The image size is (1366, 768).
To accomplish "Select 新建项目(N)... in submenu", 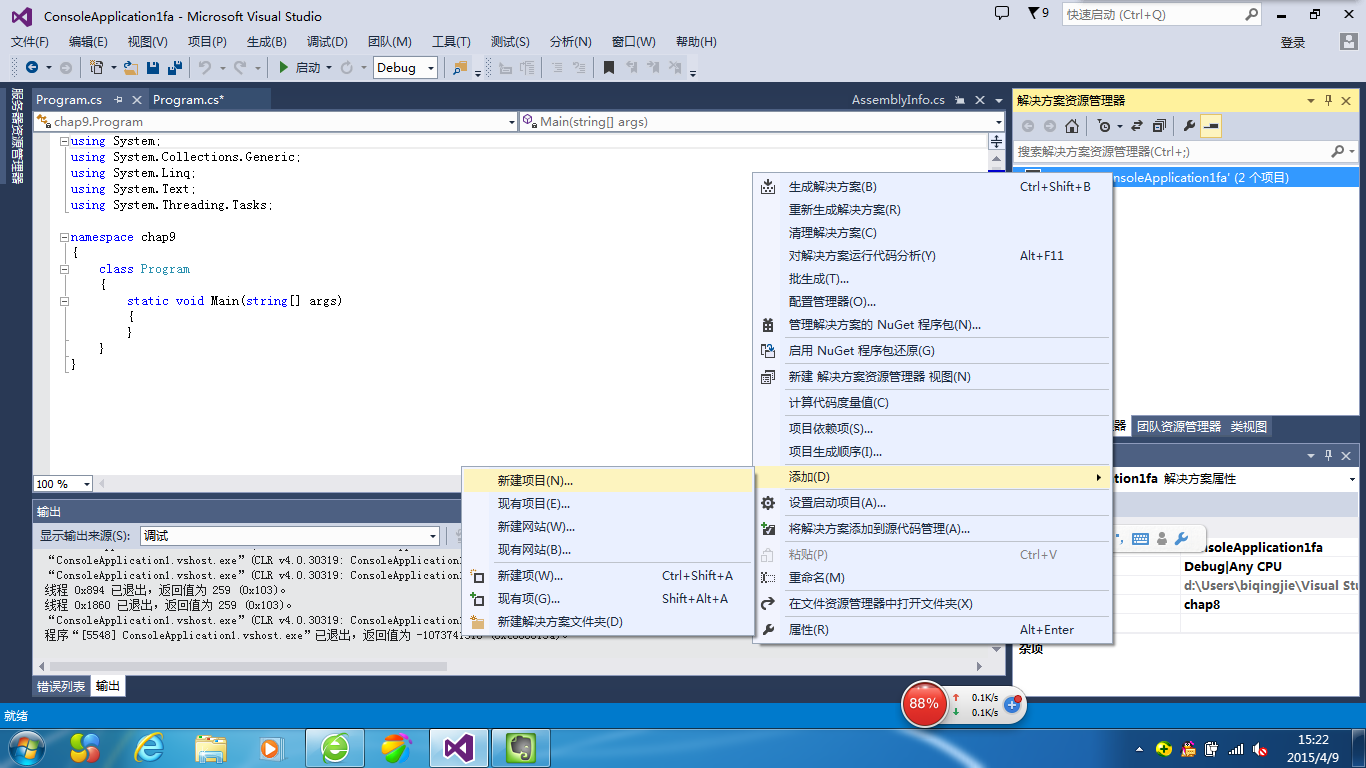I will pyautogui.click(x=607, y=481).
